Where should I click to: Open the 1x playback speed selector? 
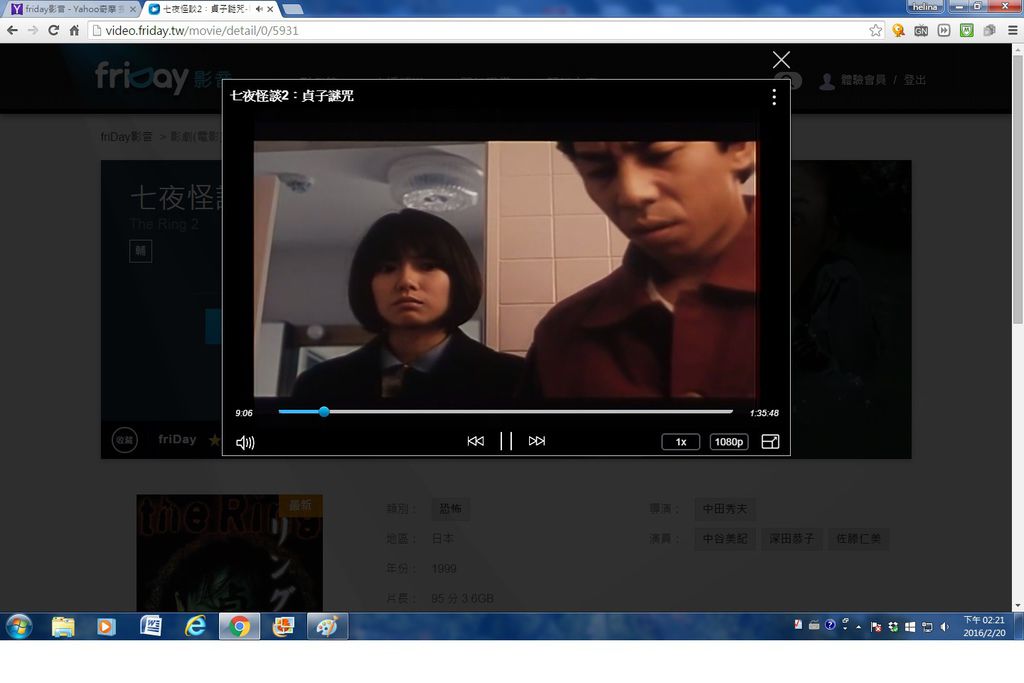[680, 442]
